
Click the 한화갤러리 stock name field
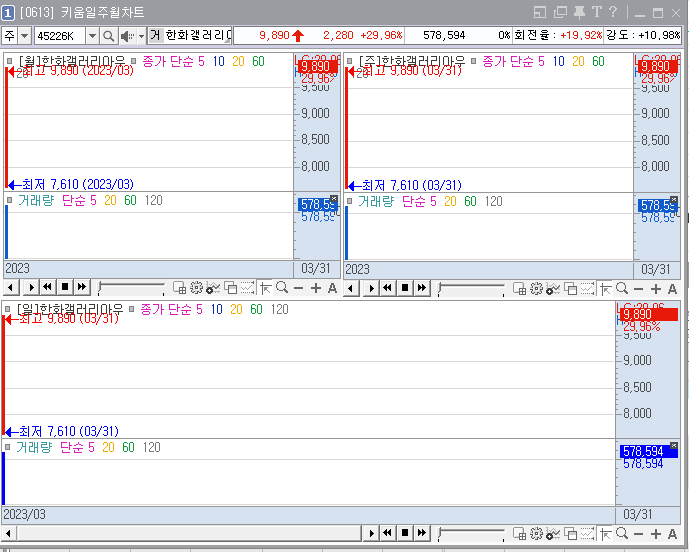(198, 35)
